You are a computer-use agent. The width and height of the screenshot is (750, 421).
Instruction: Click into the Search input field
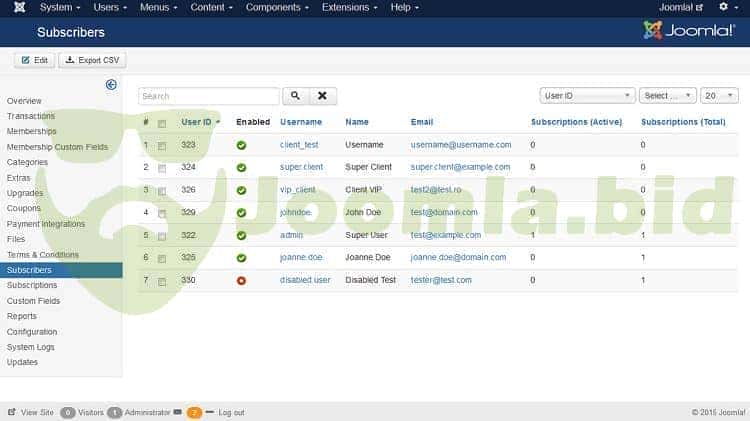tap(209, 96)
